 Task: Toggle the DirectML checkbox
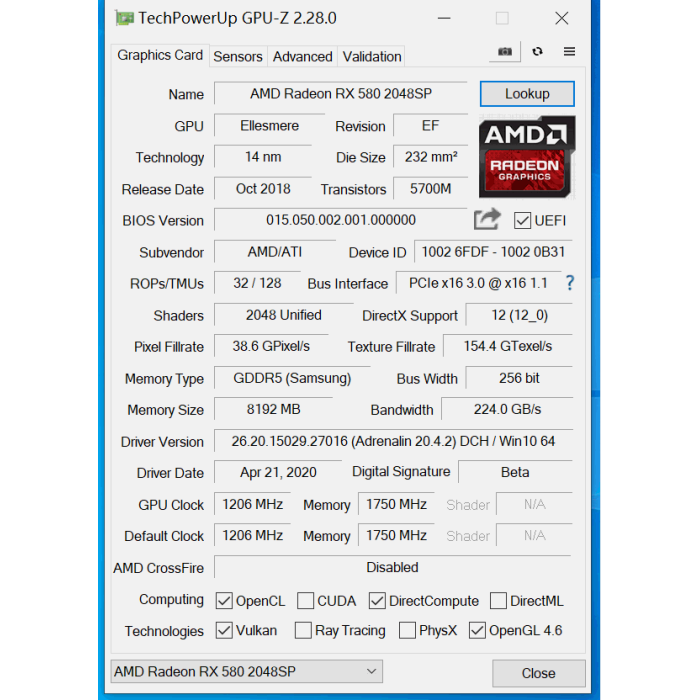[x=498, y=601]
